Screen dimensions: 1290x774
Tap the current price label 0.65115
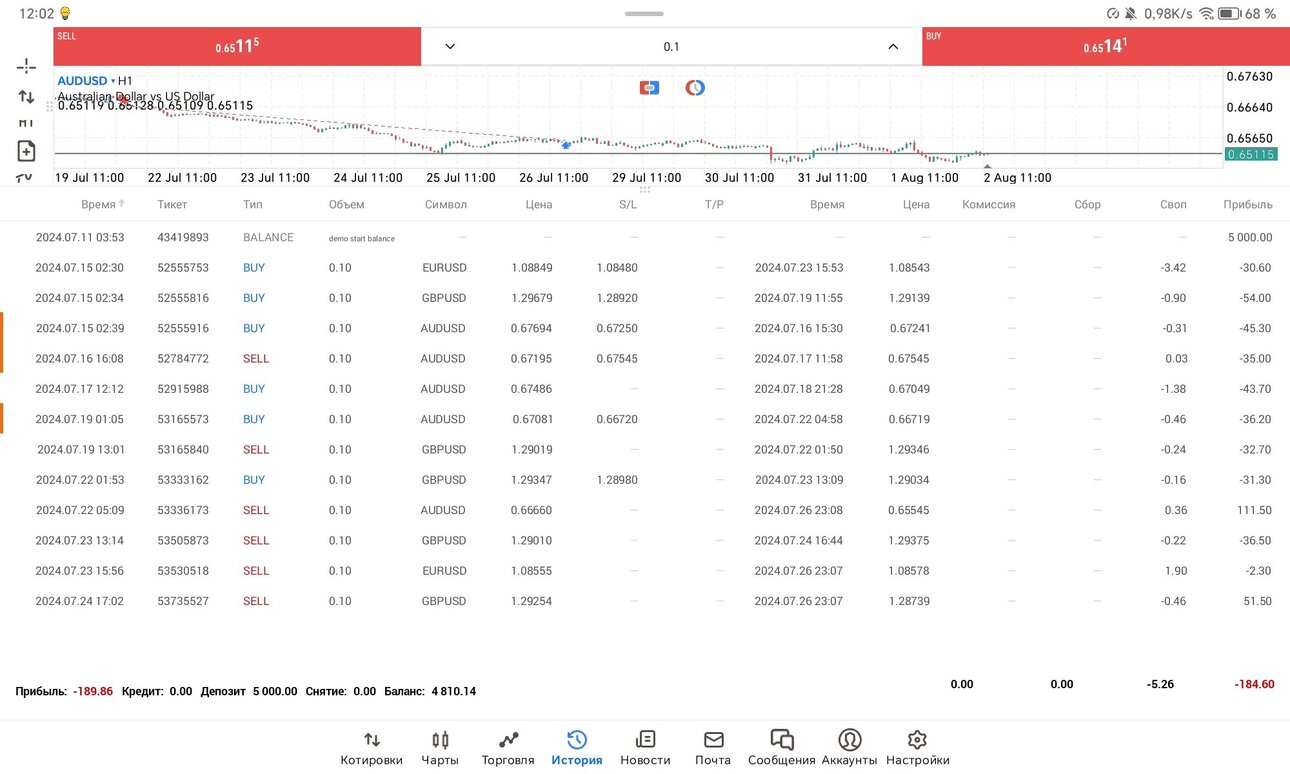point(1251,155)
